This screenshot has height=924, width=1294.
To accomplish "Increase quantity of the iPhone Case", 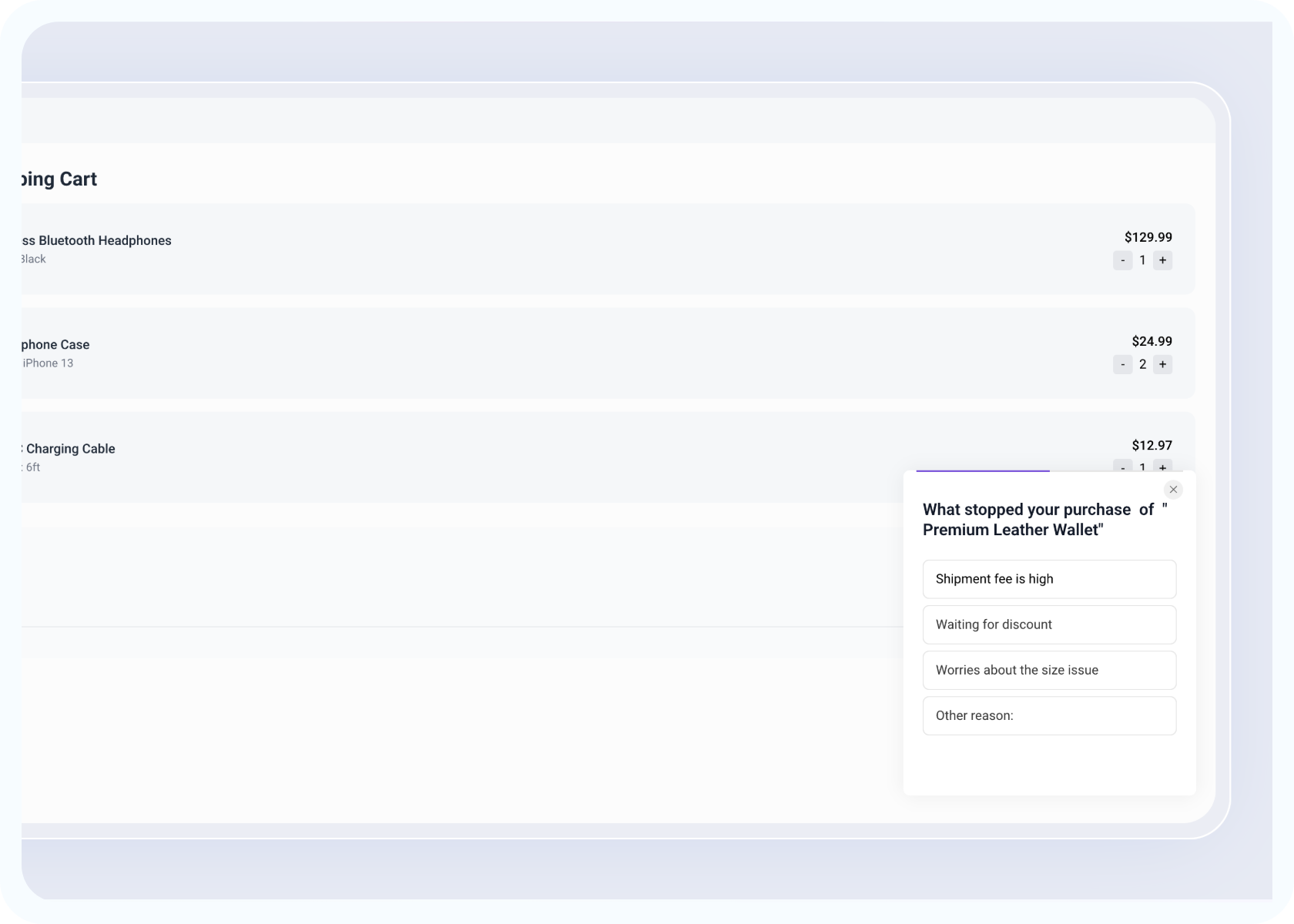I will (x=1163, y=364).
